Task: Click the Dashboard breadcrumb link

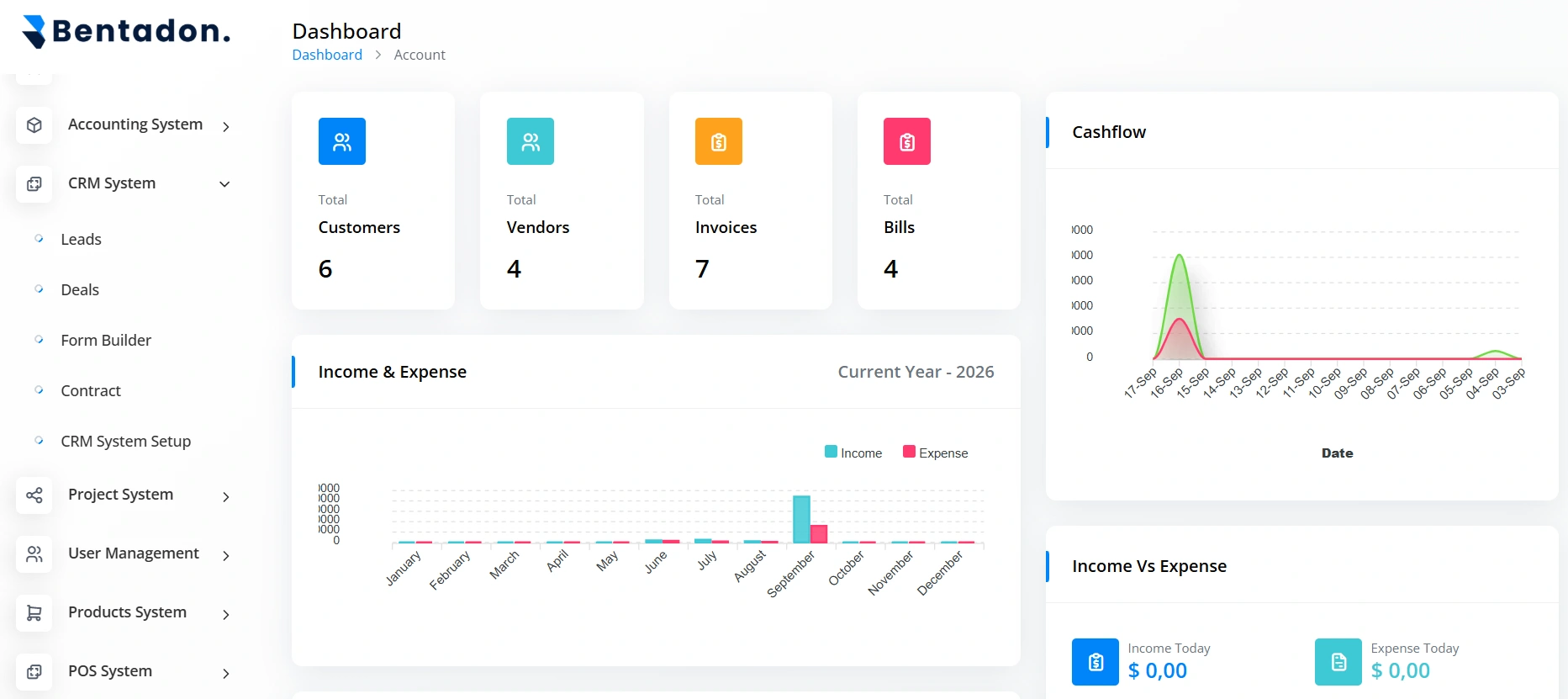Action: coord(327,55)
